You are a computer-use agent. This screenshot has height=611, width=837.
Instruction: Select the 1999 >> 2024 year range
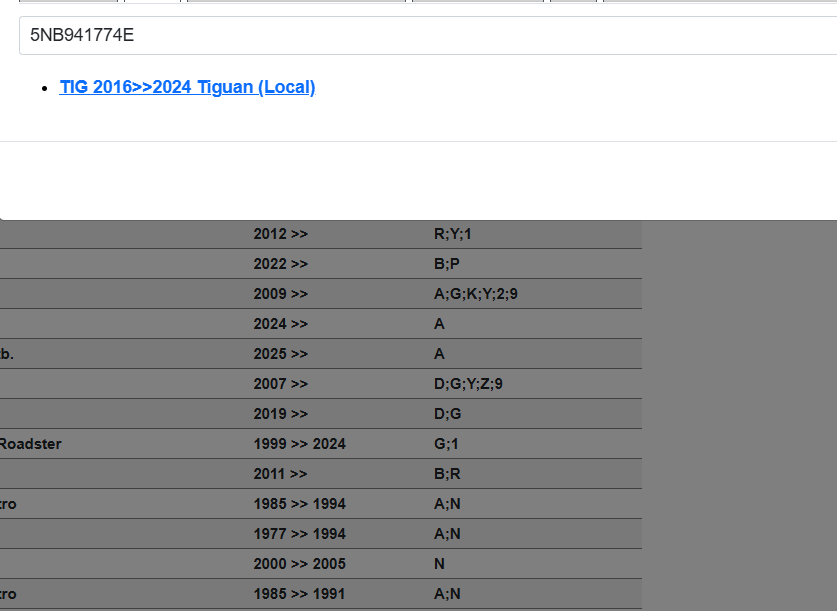tap(300, 444)
